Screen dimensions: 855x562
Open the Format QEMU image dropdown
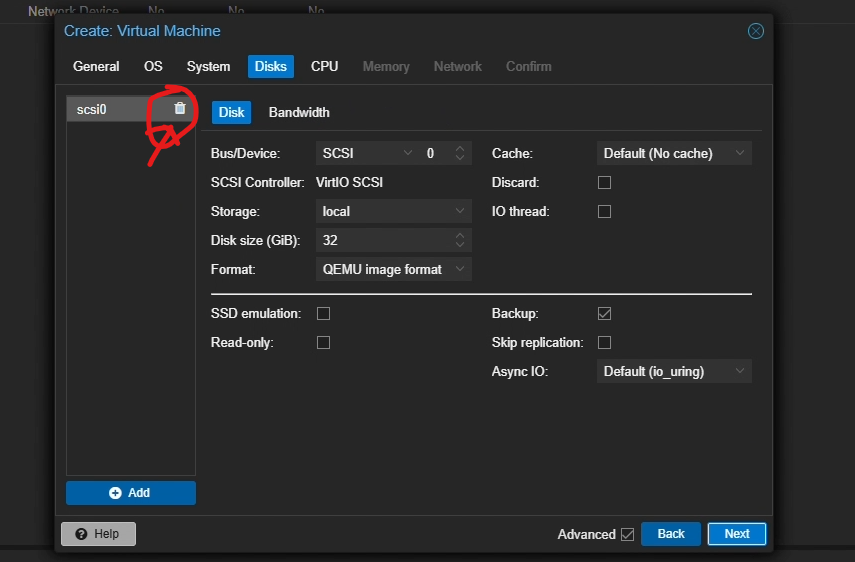(x=394, y=270)
